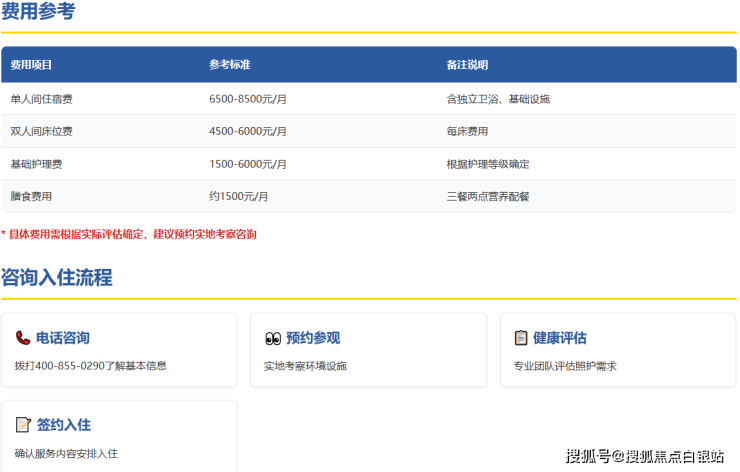
Task: Click the red telephone icon
Action: click(23, 338)
